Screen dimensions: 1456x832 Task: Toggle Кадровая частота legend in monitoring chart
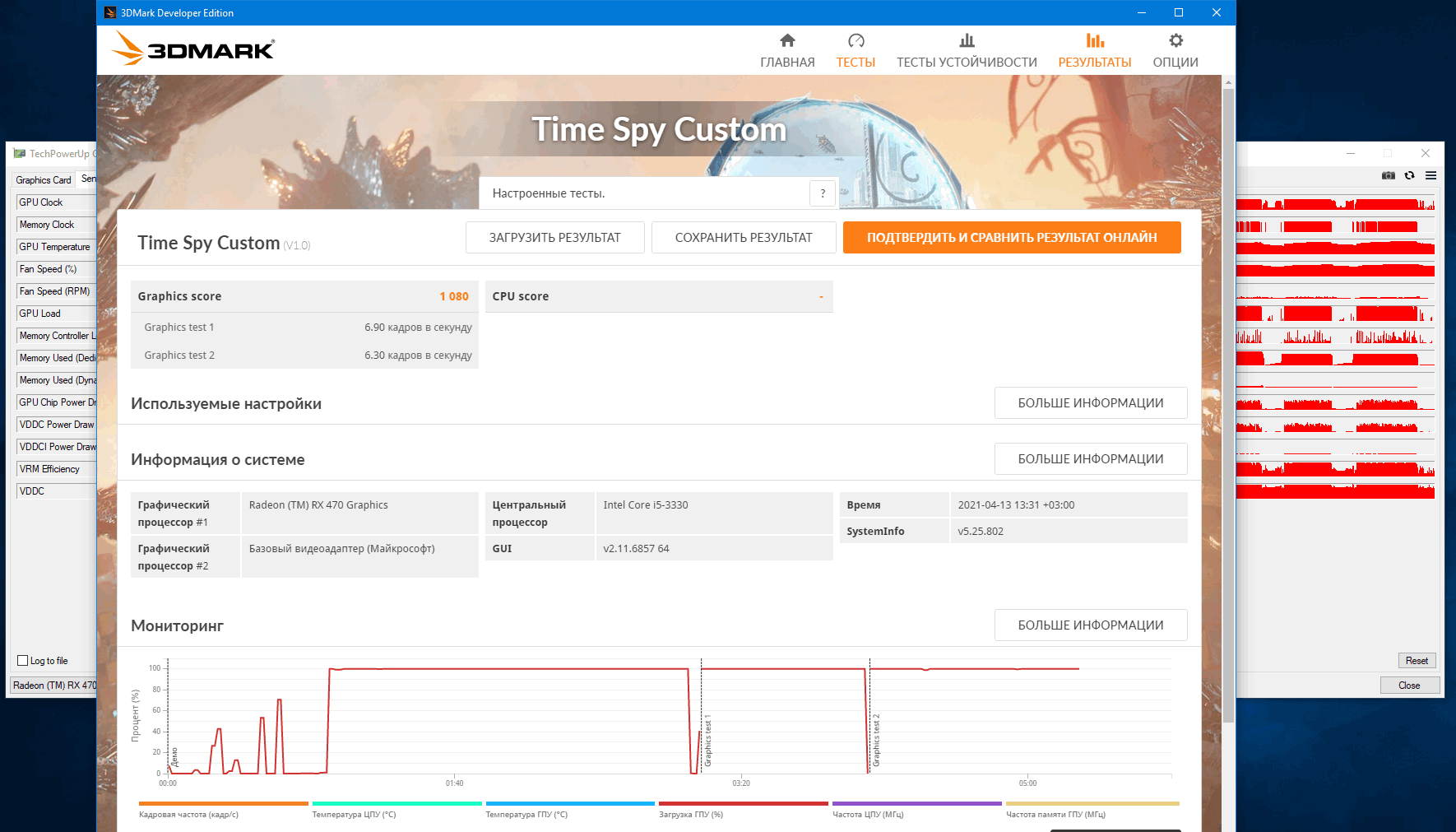tap(223, 810)
